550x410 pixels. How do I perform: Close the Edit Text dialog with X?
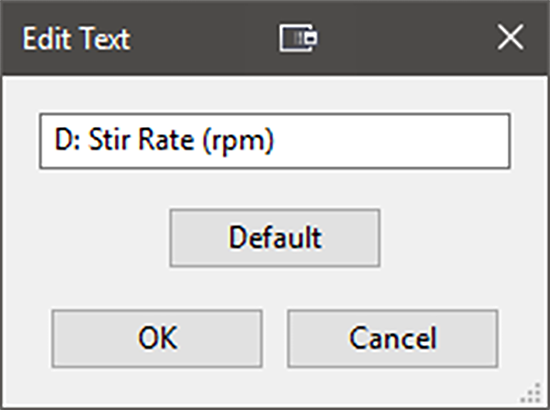point(510,37)
